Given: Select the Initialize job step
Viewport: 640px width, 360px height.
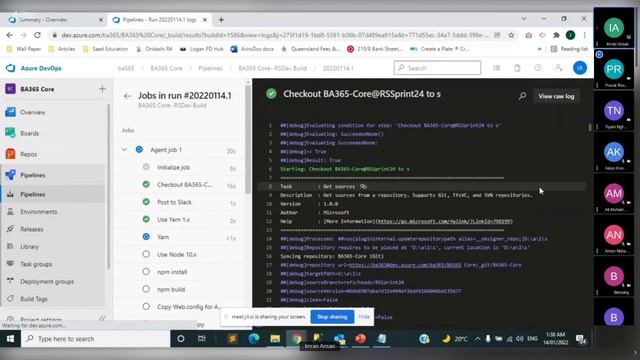Looking at the screenshot, I should 180,167.
